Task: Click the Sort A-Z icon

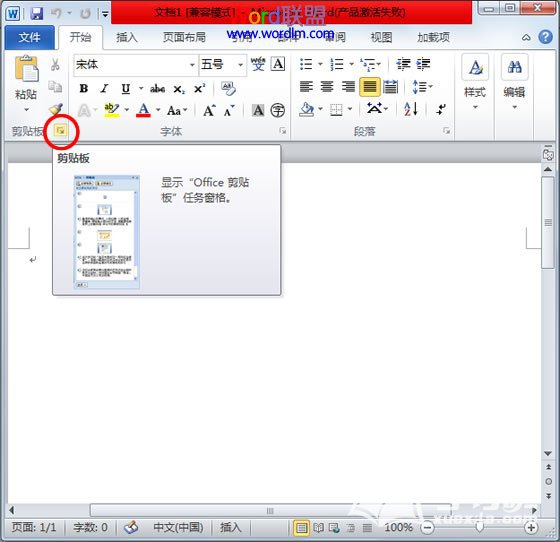Action: pos(411,109)
